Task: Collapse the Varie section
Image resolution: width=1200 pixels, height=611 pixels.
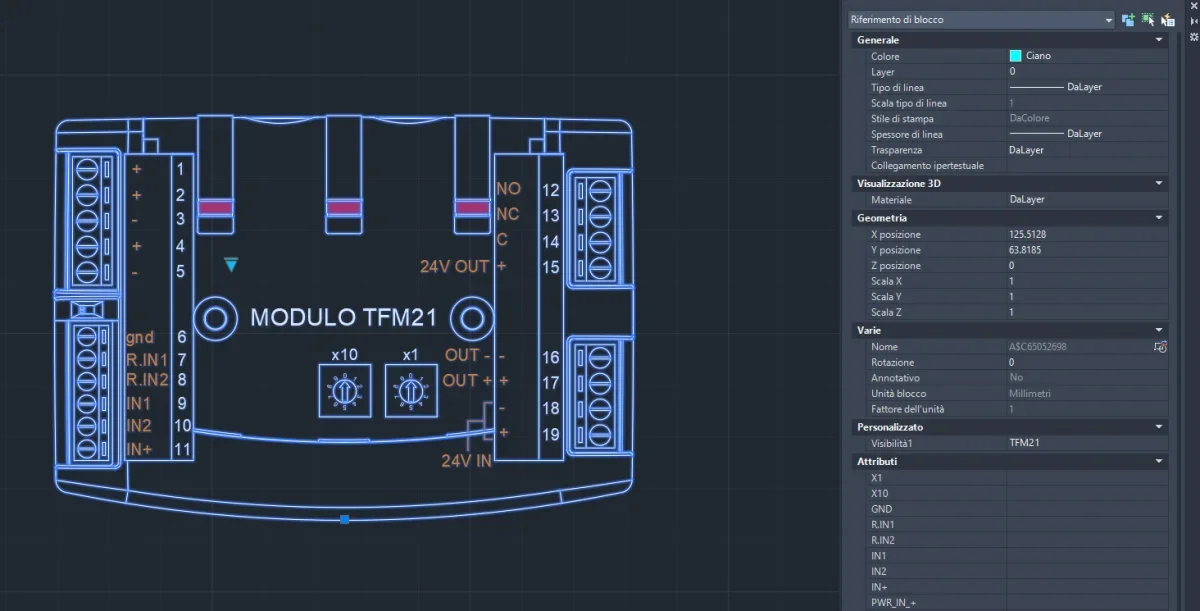Action: click(1159, 330)
